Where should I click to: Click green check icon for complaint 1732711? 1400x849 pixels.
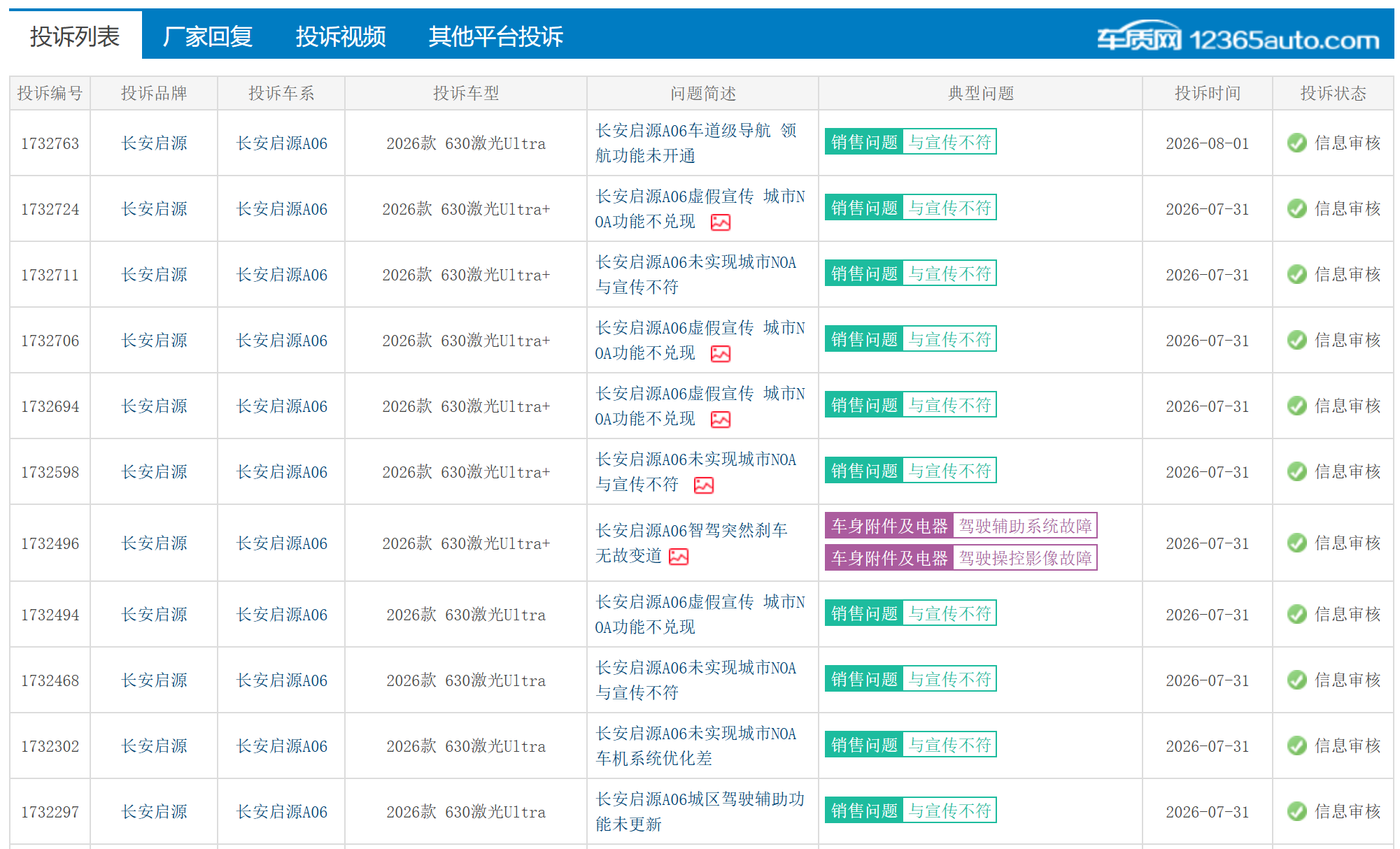point(1296,274)
